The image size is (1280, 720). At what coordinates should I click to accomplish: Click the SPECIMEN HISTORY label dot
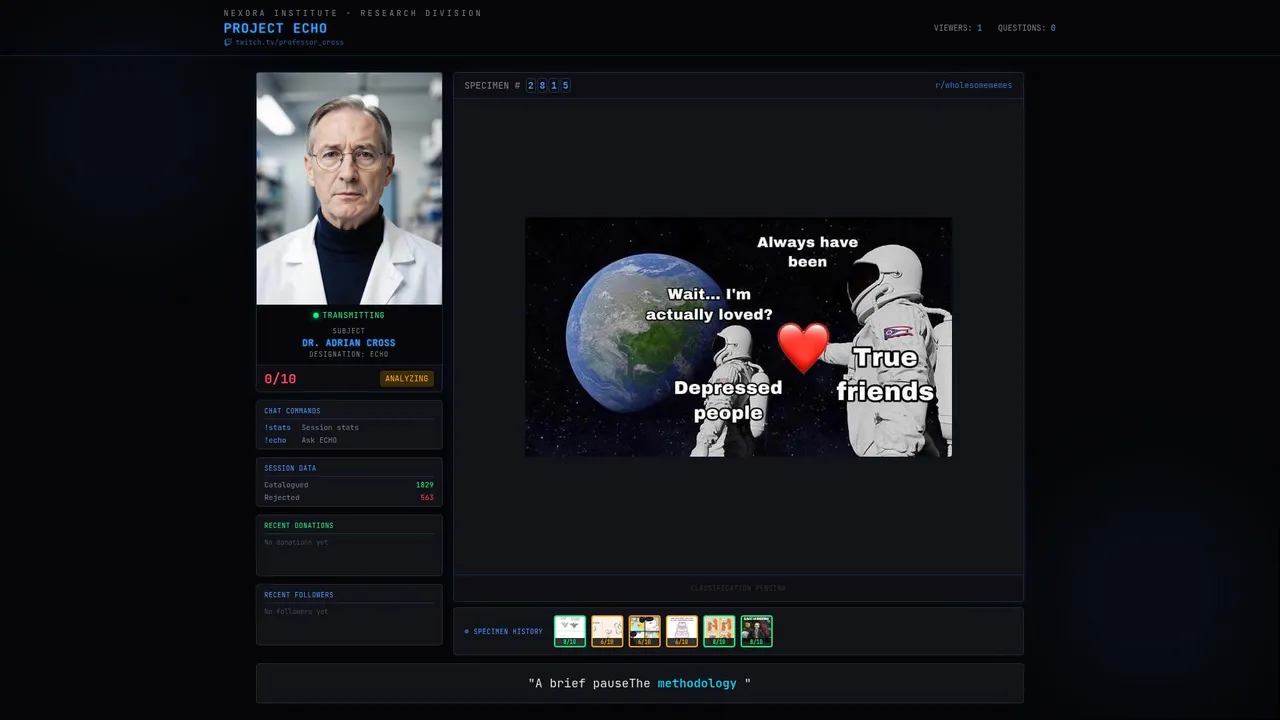[466, 631]
